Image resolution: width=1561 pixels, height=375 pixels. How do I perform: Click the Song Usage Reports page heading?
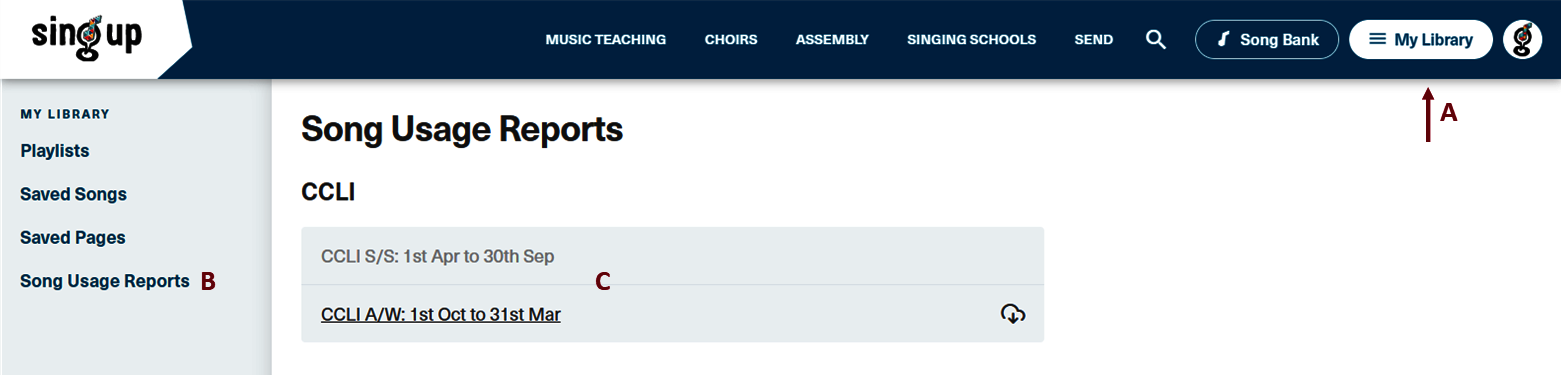pos(462,130)
